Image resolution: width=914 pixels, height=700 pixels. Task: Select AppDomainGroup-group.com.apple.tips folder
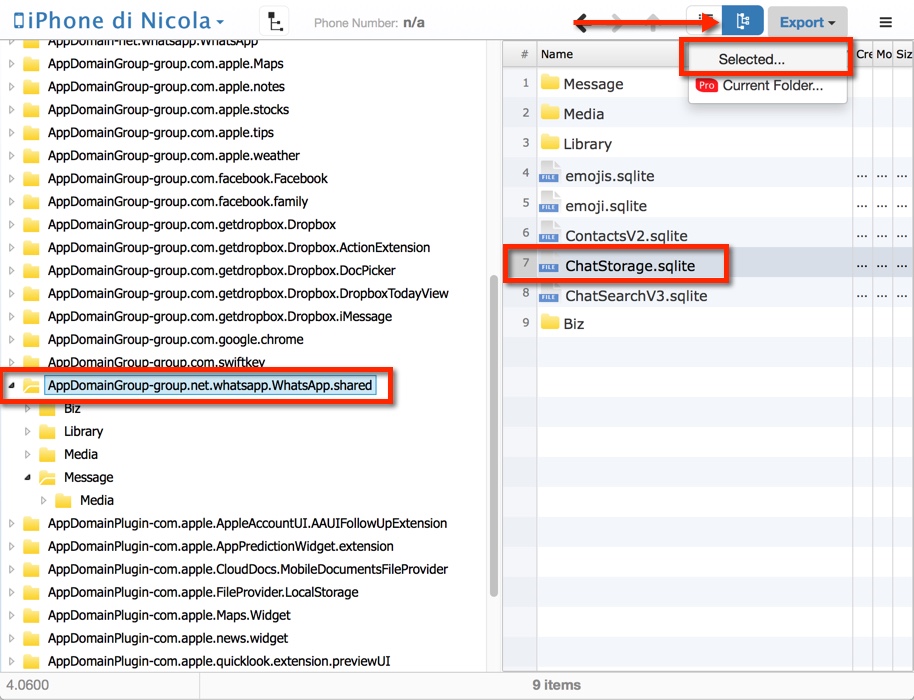(161, 133)
